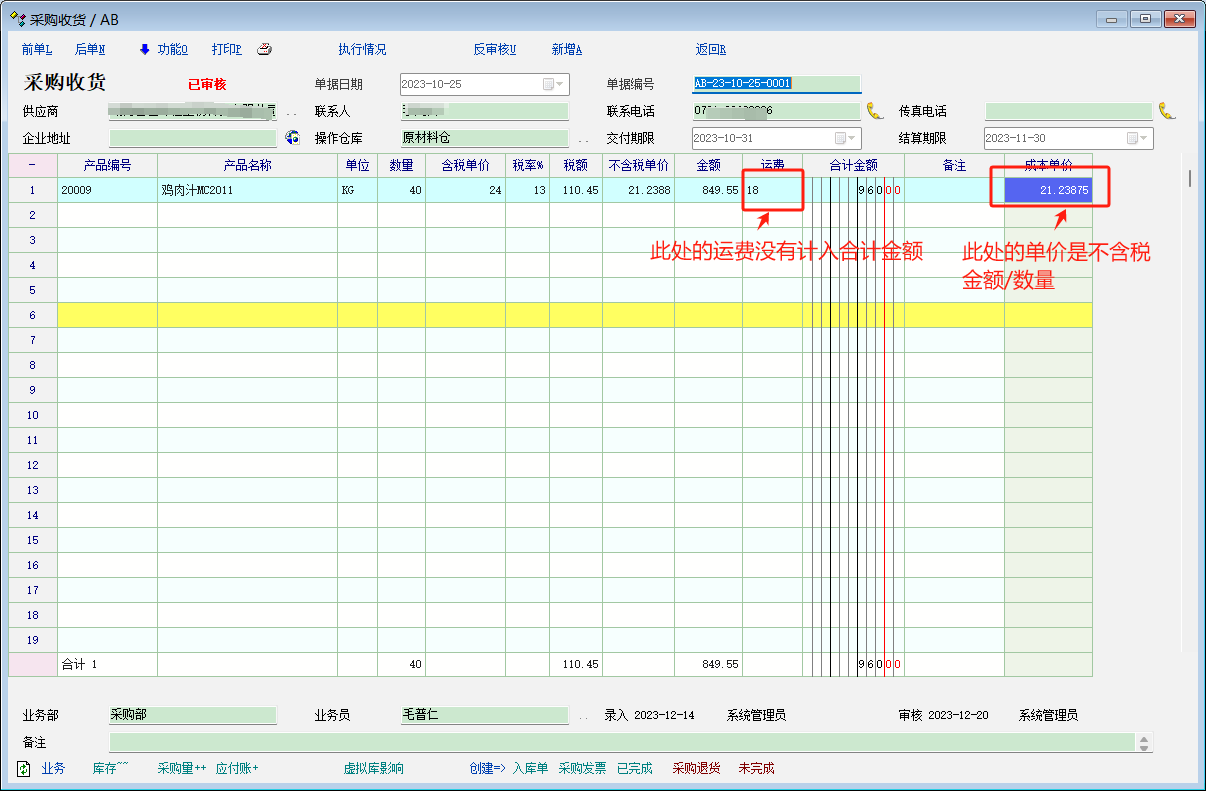Click the blue down-arrow 功能 icon
Viewport: 1206px width, 791px height.
coord(144,50)
